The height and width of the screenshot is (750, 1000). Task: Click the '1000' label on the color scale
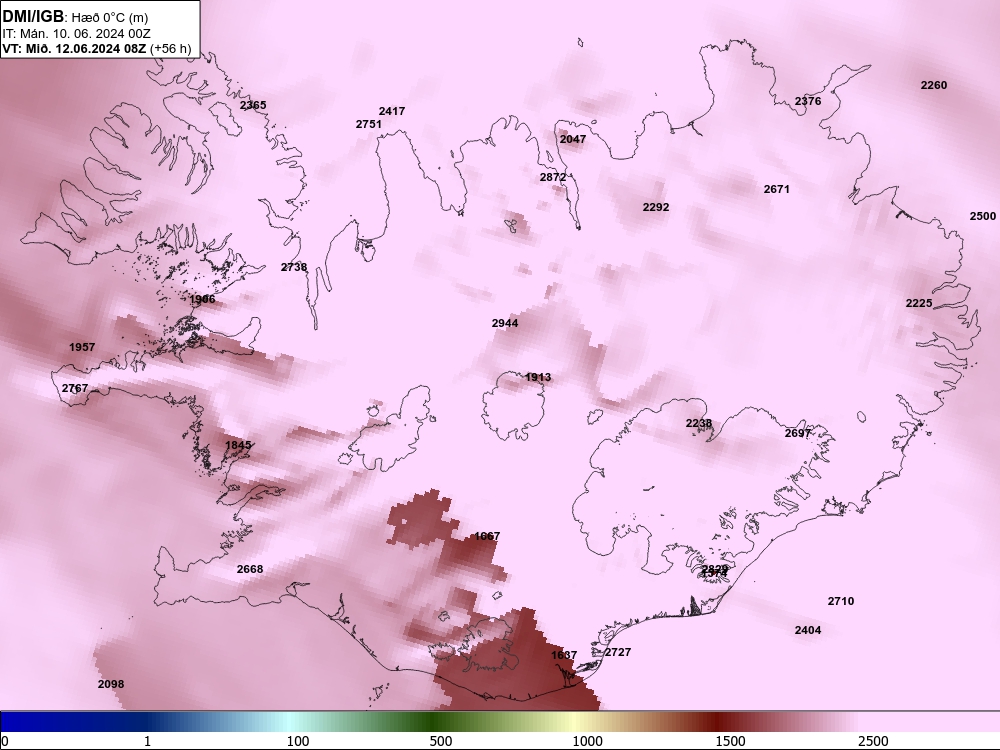click(587, 741)
